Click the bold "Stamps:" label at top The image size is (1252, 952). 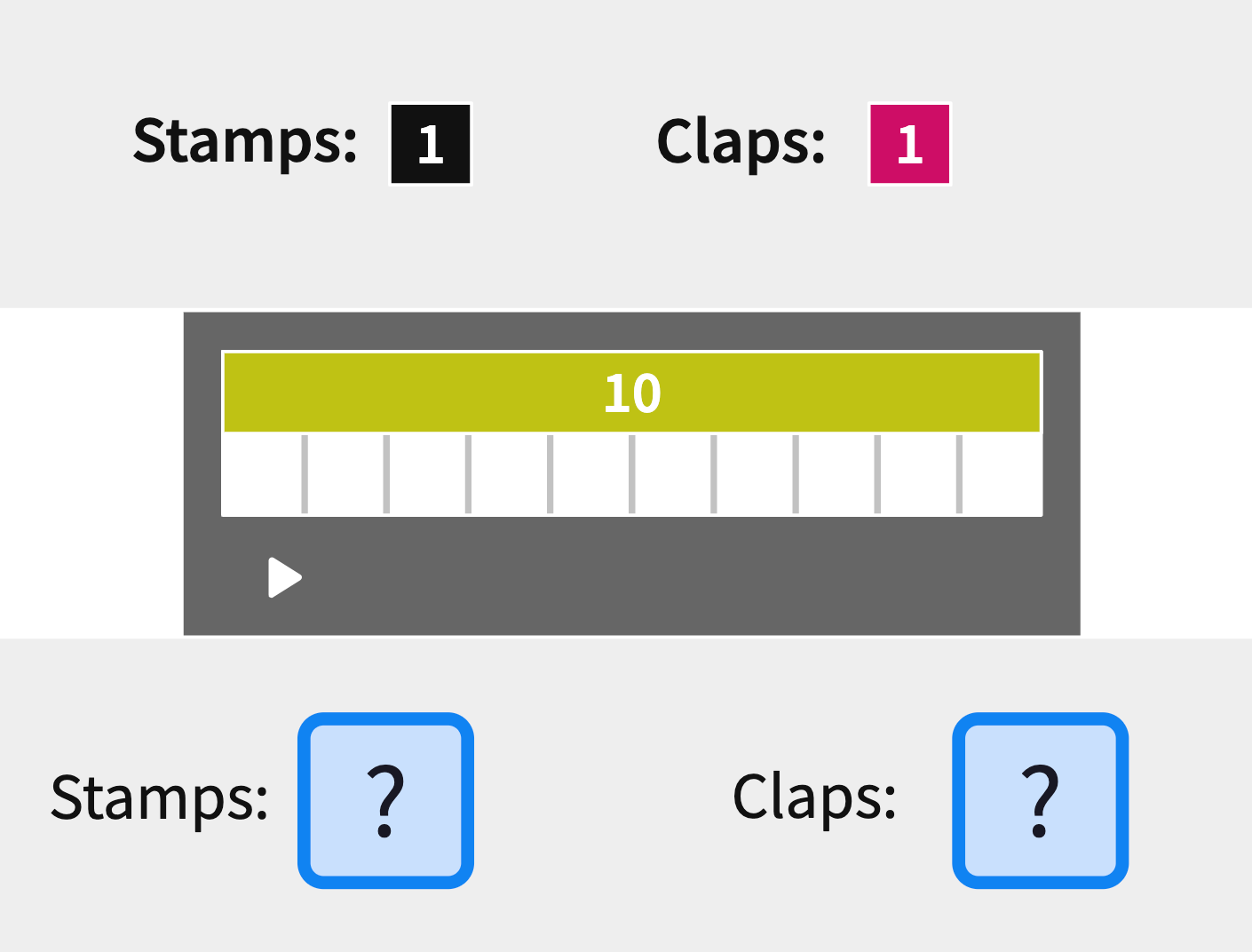(x=245, y=142)
